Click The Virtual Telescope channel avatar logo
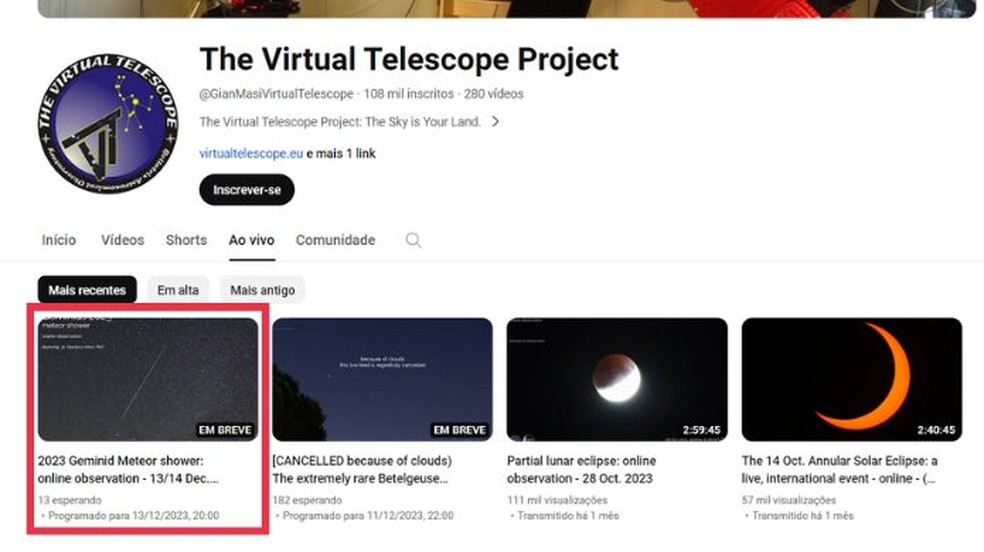Image resolution: width=984 pixels, height=552 pixels. (108, 124)
